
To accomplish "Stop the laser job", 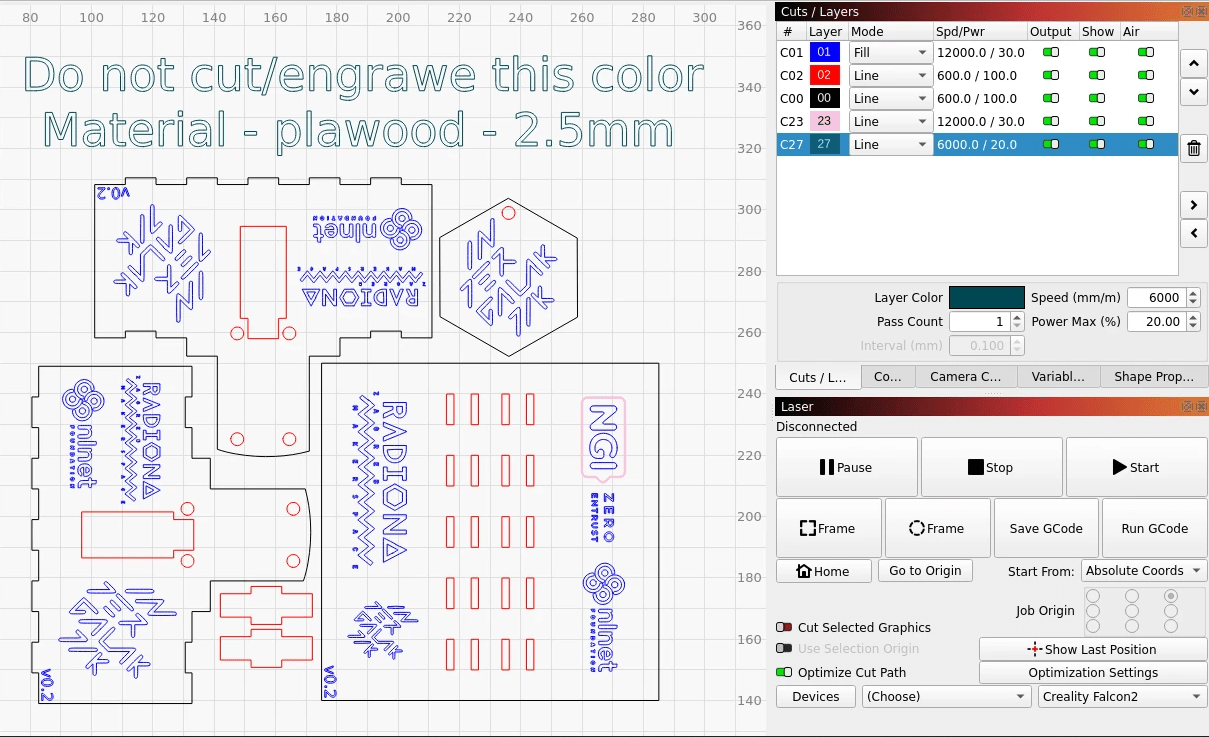I will point(991,467).
